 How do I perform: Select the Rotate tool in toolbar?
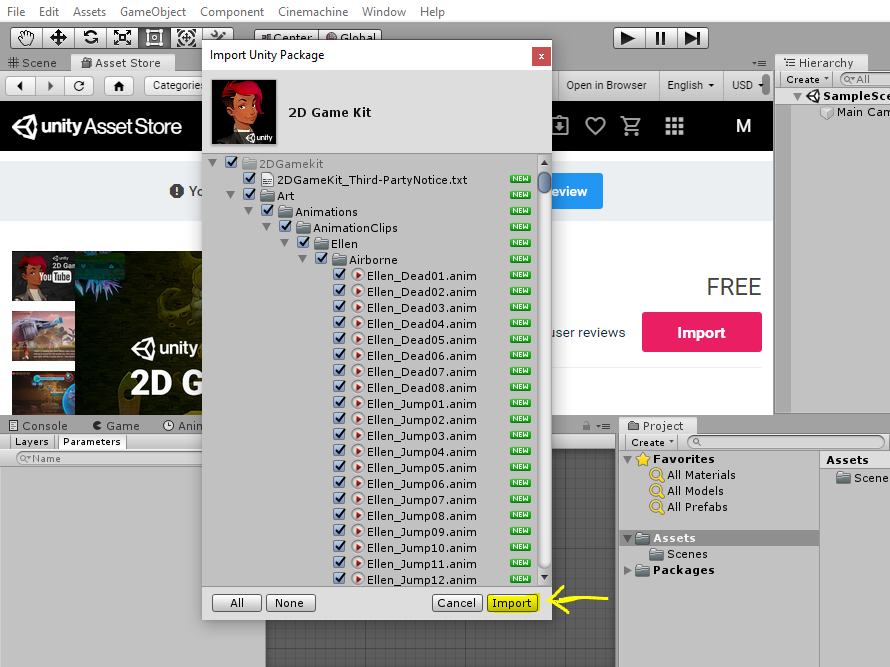[x=90, y=38]
